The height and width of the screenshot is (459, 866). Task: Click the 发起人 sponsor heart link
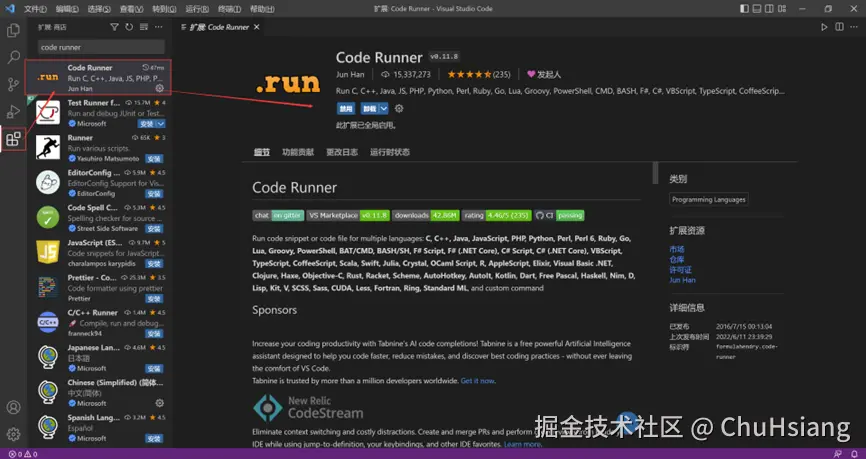pos(543,74)
